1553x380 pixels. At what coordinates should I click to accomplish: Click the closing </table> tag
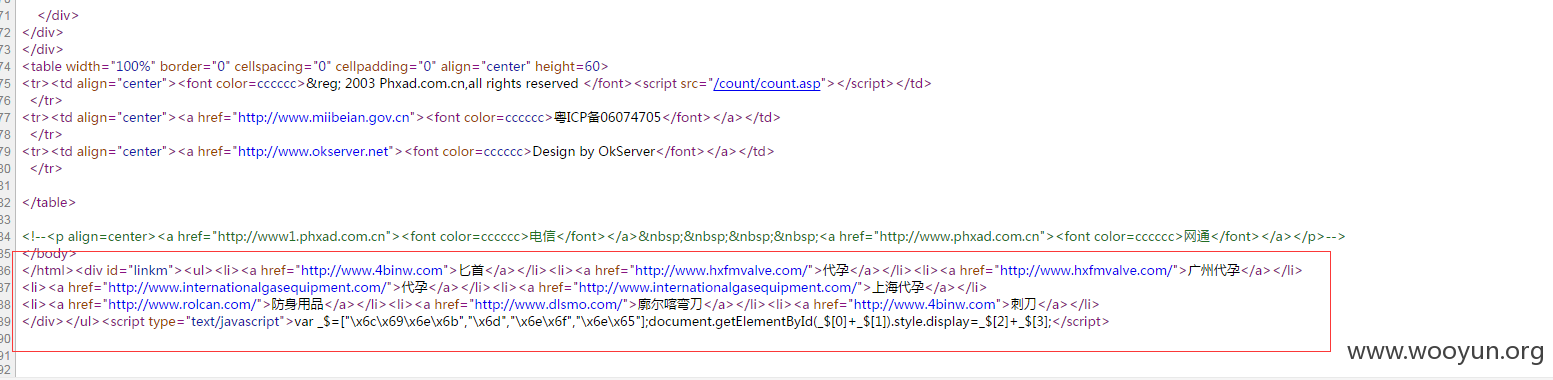[49, 202]
